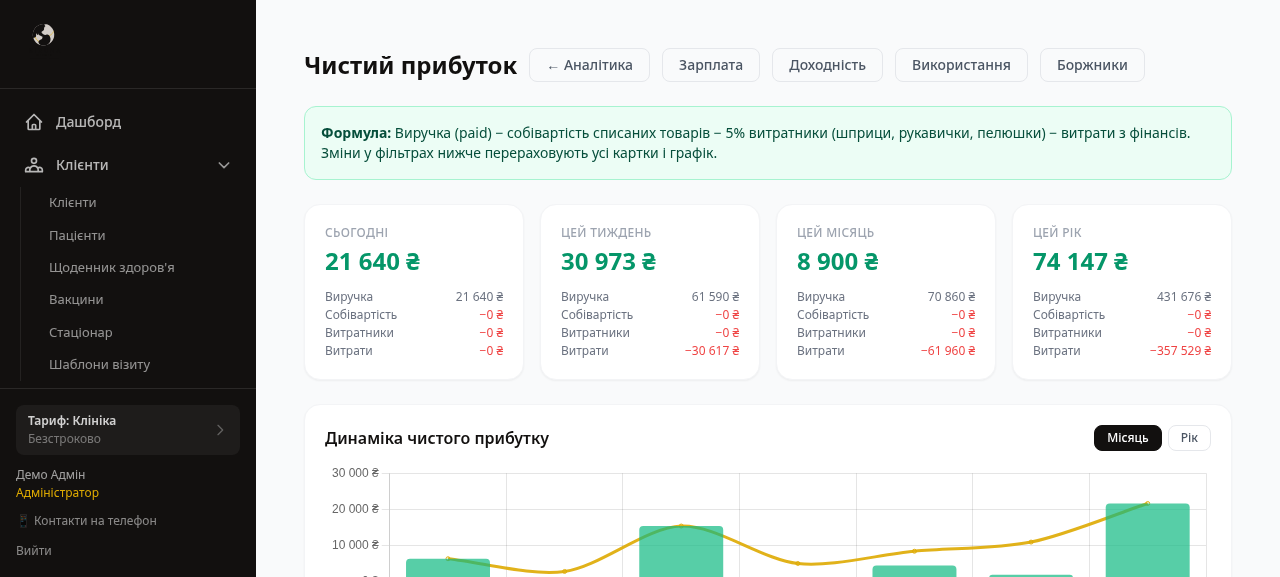
Task: Click the Демо Адмін user name
Action: tap(51, 474)
